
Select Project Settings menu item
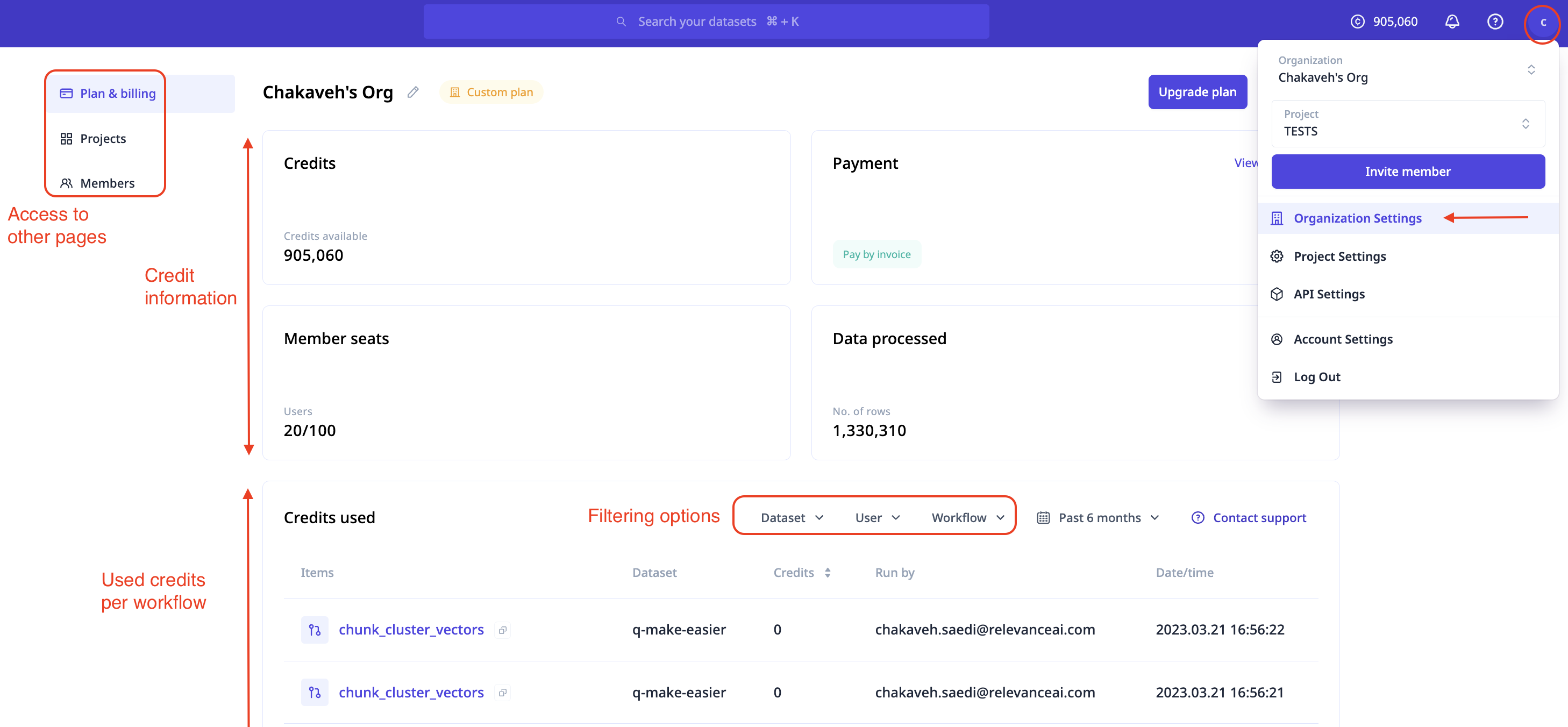tap(1339, 256)
